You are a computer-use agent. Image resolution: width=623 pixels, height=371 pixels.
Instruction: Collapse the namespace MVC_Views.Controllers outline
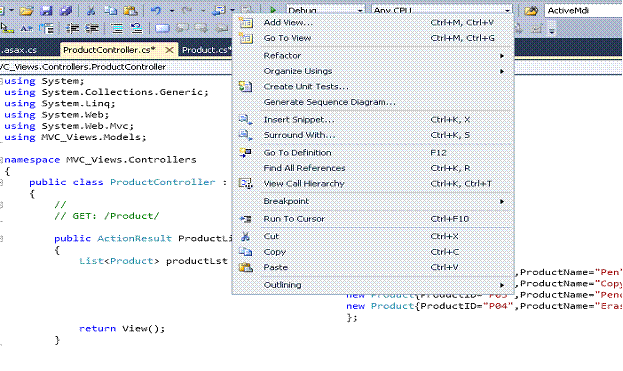pos(2,160)
